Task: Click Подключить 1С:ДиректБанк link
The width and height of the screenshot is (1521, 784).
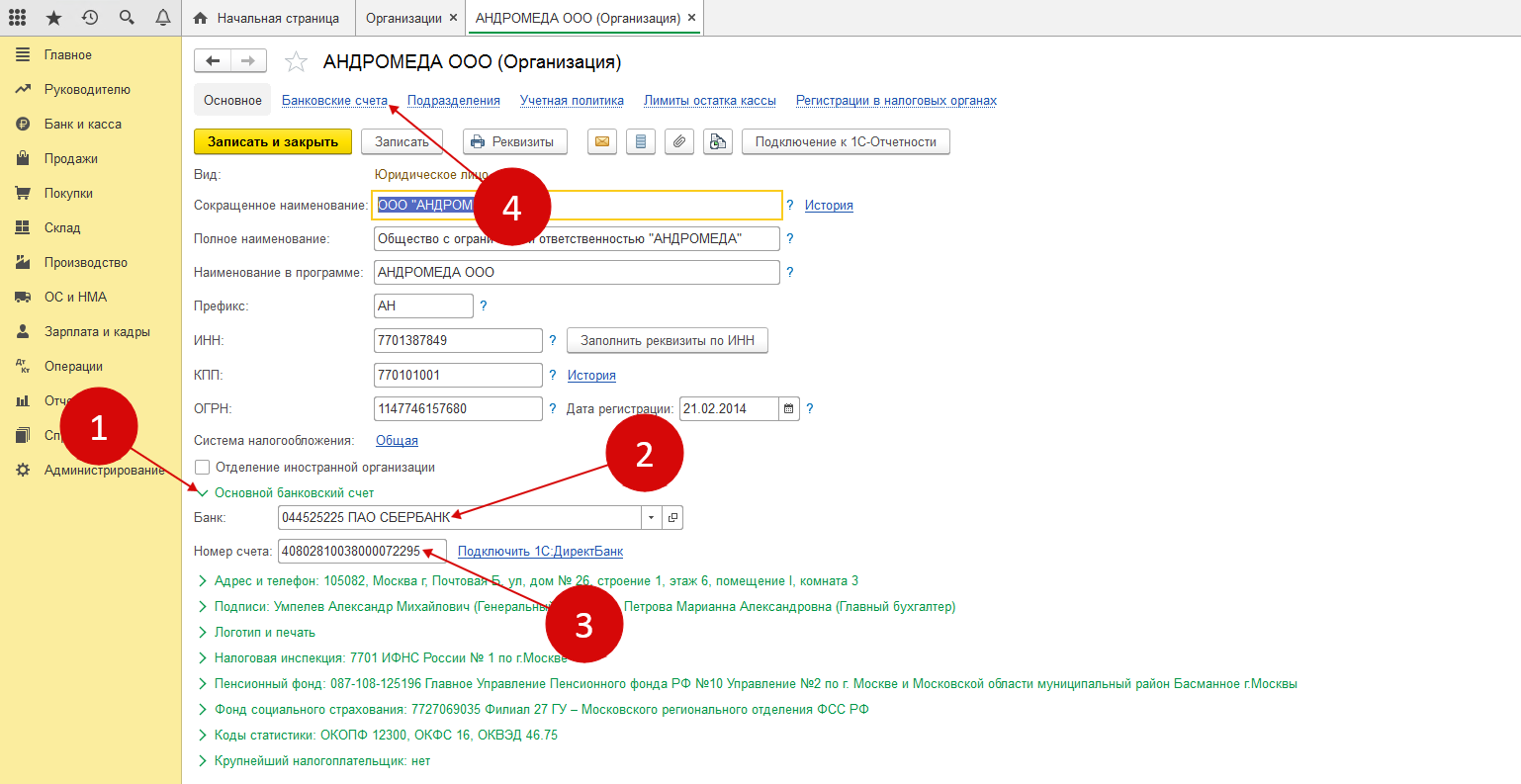Action: pyautogui.click(x=540, y=552)
